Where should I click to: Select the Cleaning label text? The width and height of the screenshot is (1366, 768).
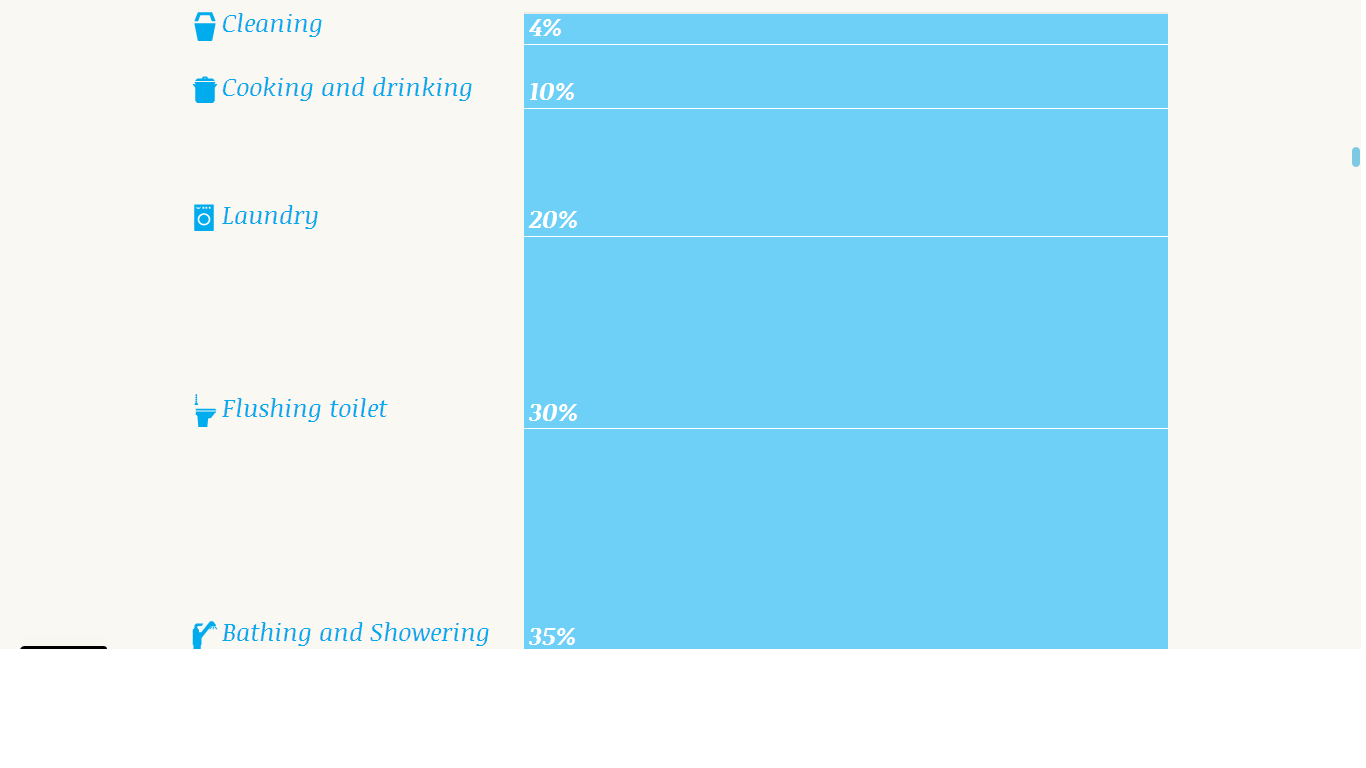[x=272, y=24]
